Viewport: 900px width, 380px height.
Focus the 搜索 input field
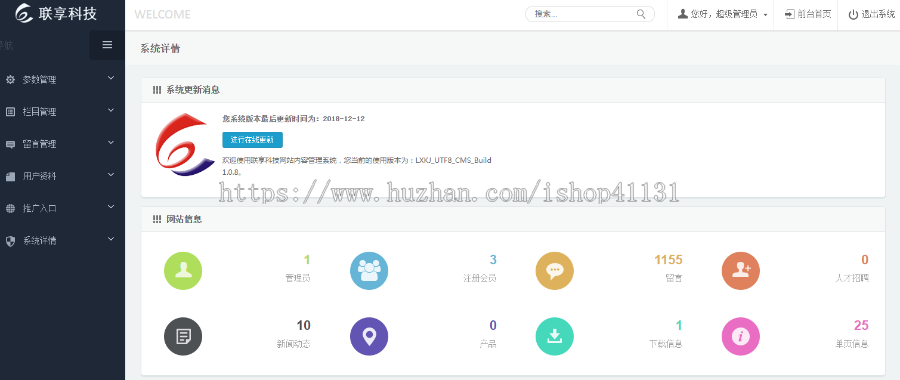[589, 14]
